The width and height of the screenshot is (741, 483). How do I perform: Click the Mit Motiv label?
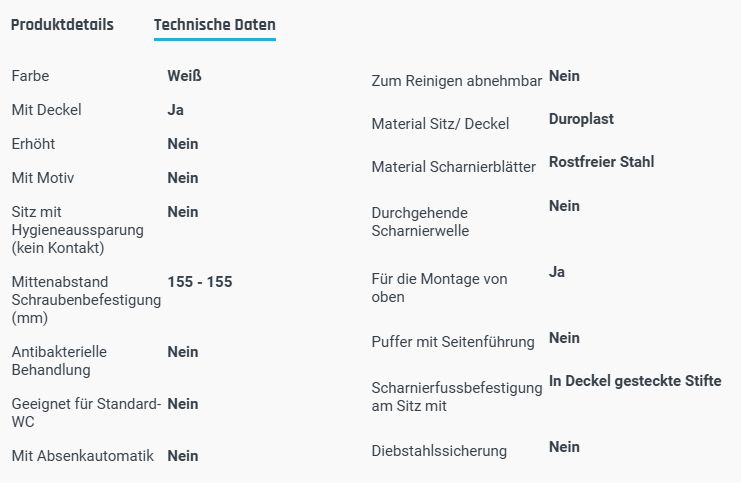(x=43, y=178)
